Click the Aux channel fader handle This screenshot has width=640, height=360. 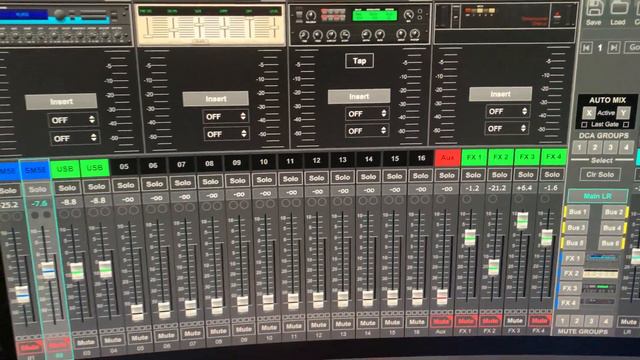tap(442, 297)
